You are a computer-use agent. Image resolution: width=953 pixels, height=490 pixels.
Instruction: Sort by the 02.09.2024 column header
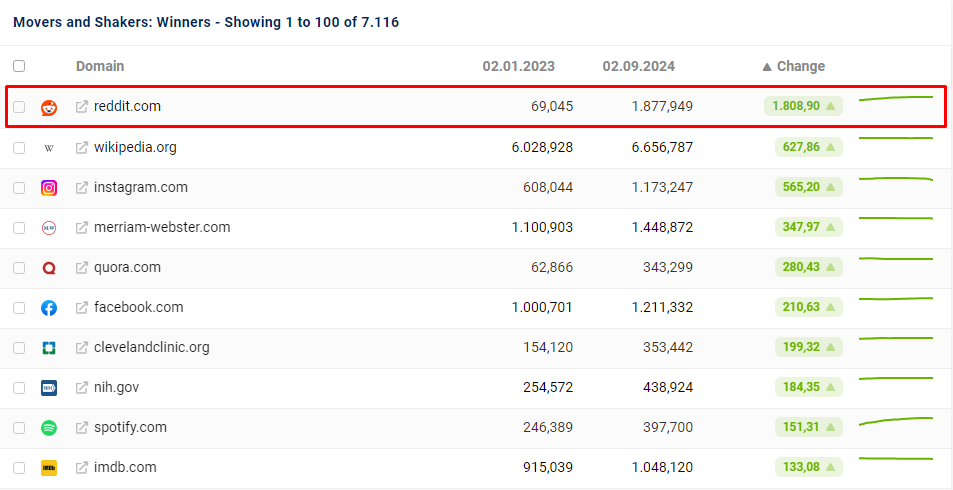[639, 66]
